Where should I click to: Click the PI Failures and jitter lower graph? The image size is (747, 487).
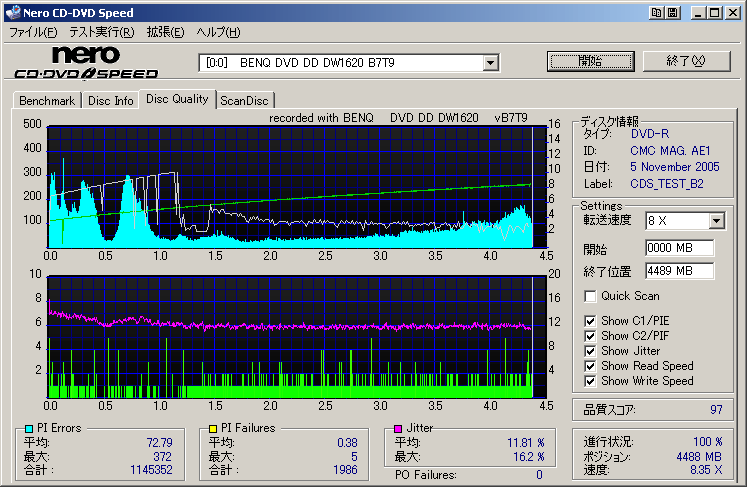(x=296, y=336)
